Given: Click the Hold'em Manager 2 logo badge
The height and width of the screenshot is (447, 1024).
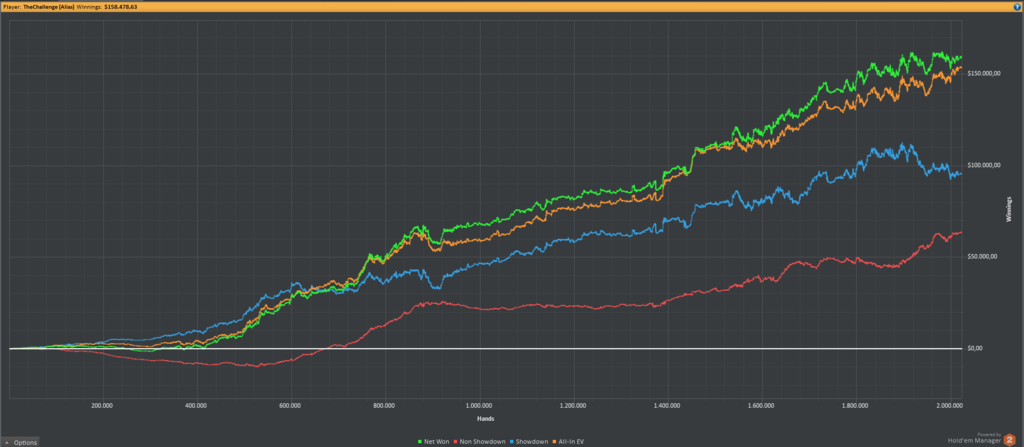Looking at the screenshot, I should [x=1010, y=439].
